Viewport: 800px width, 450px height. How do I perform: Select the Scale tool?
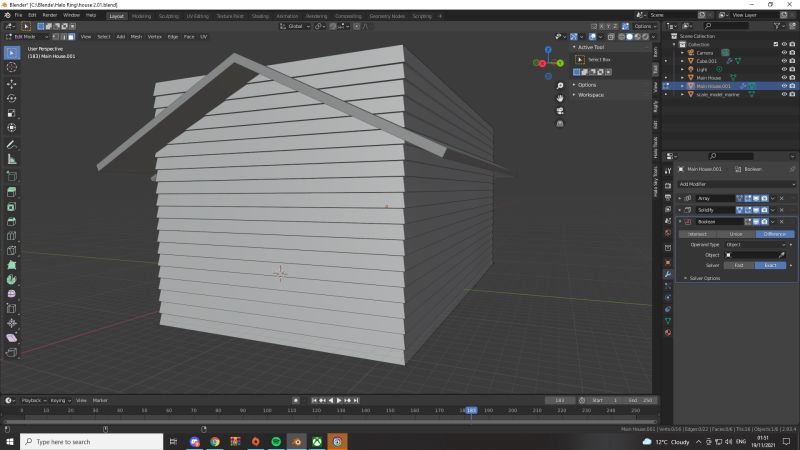(x=12, y=113)
